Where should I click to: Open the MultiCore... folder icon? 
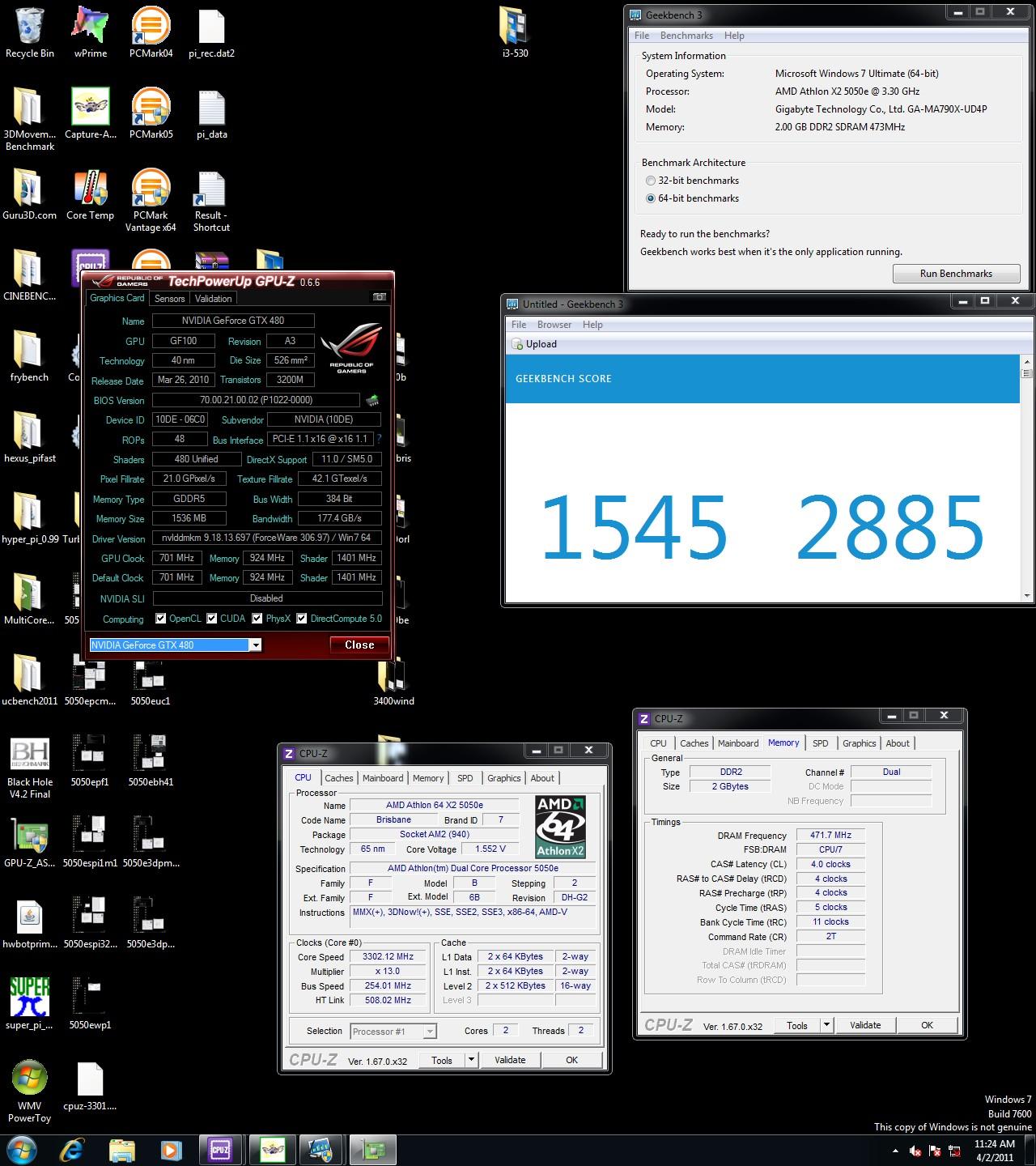point(29,593)
